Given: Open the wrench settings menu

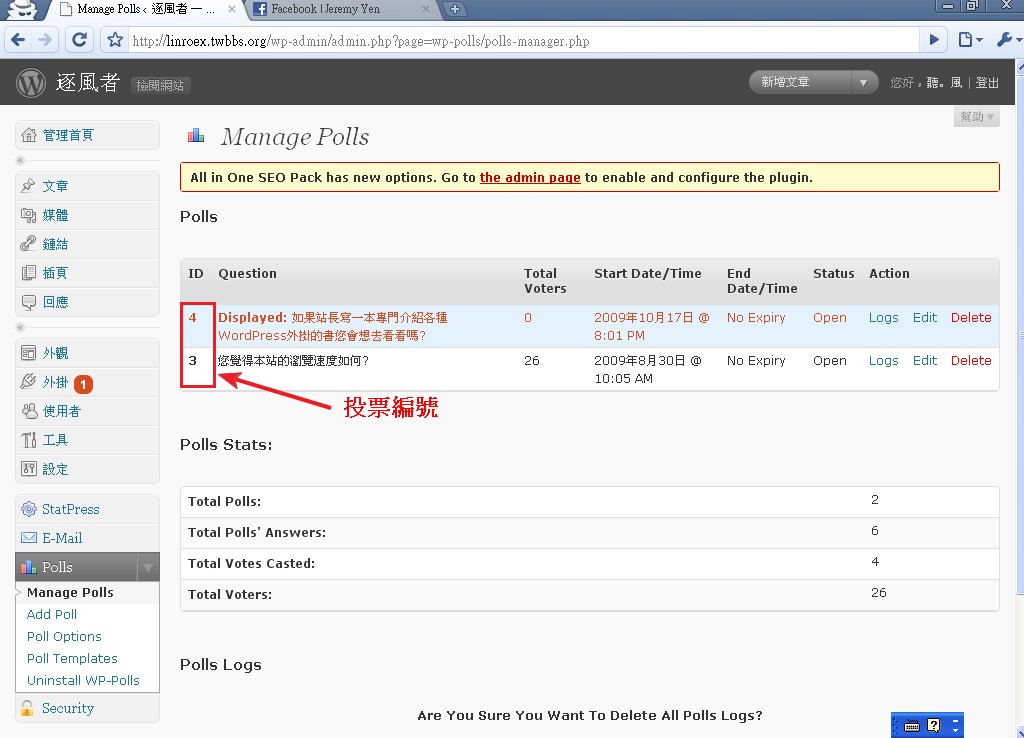Looking at the screenshot, I should click(x=1008, y=40).
